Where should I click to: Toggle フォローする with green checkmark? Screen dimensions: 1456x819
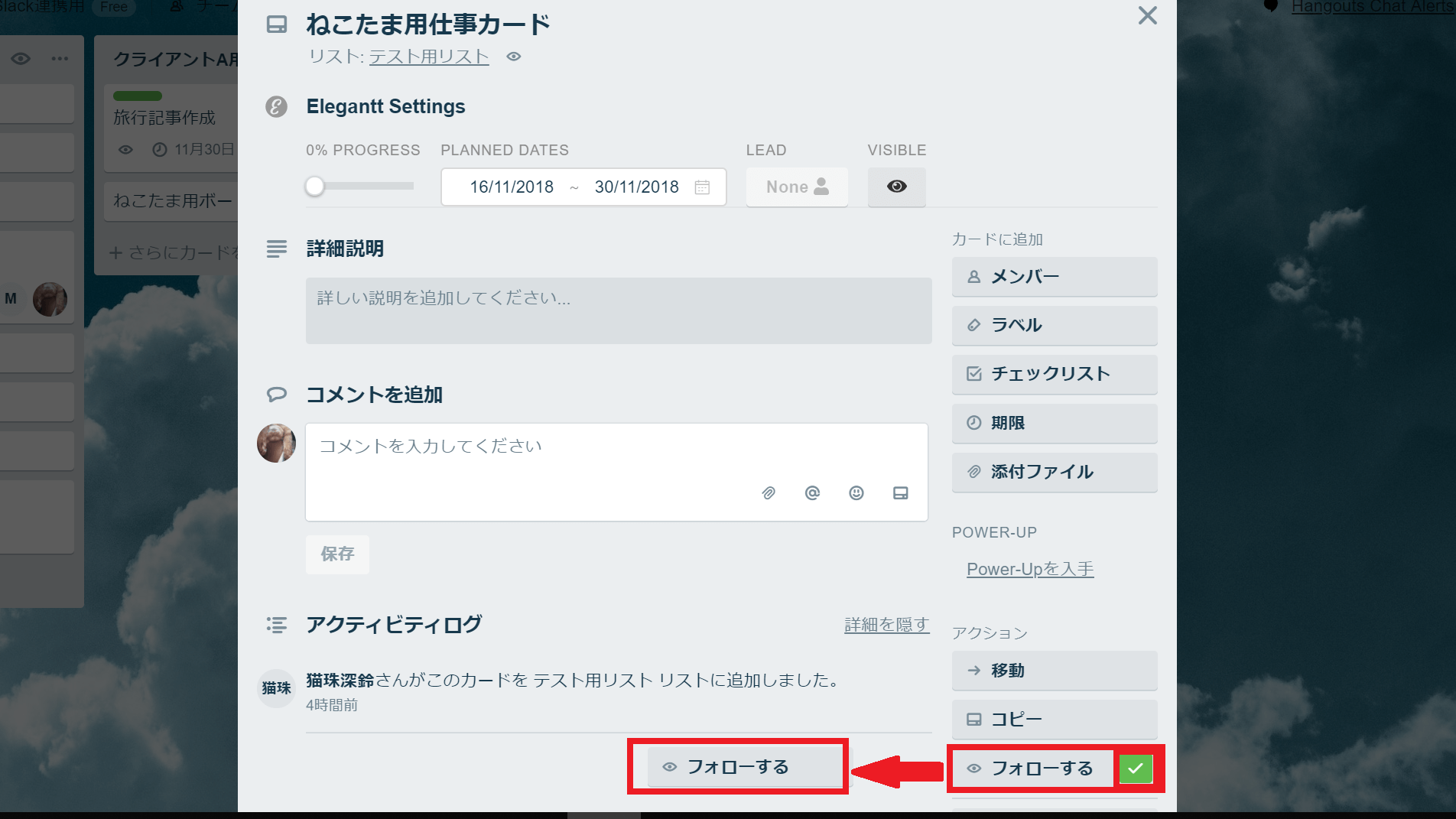click(1032, 769)
